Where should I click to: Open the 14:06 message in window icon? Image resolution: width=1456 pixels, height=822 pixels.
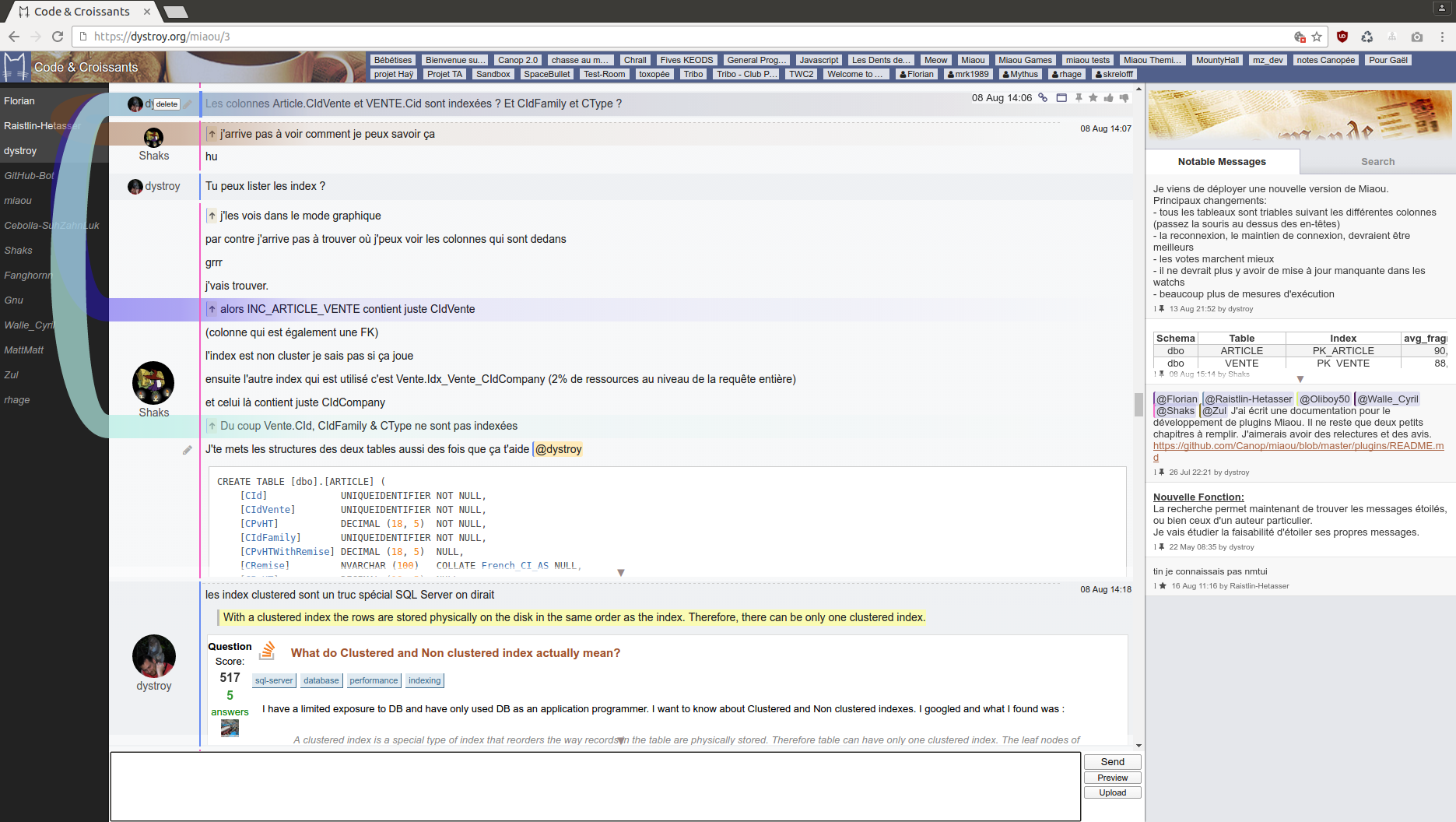1061,98
